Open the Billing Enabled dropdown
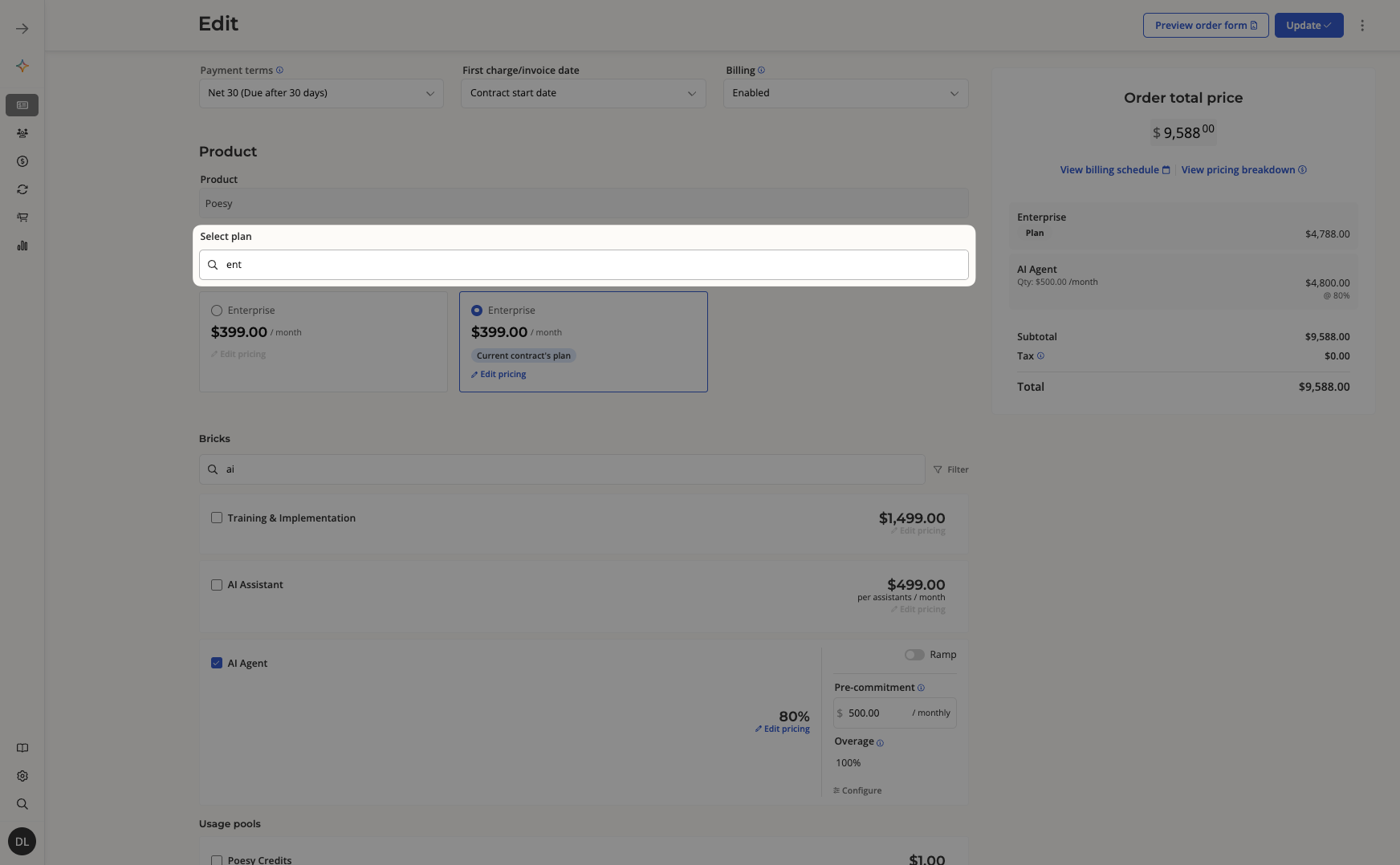The image size is (1400, 865). point(845,93)
